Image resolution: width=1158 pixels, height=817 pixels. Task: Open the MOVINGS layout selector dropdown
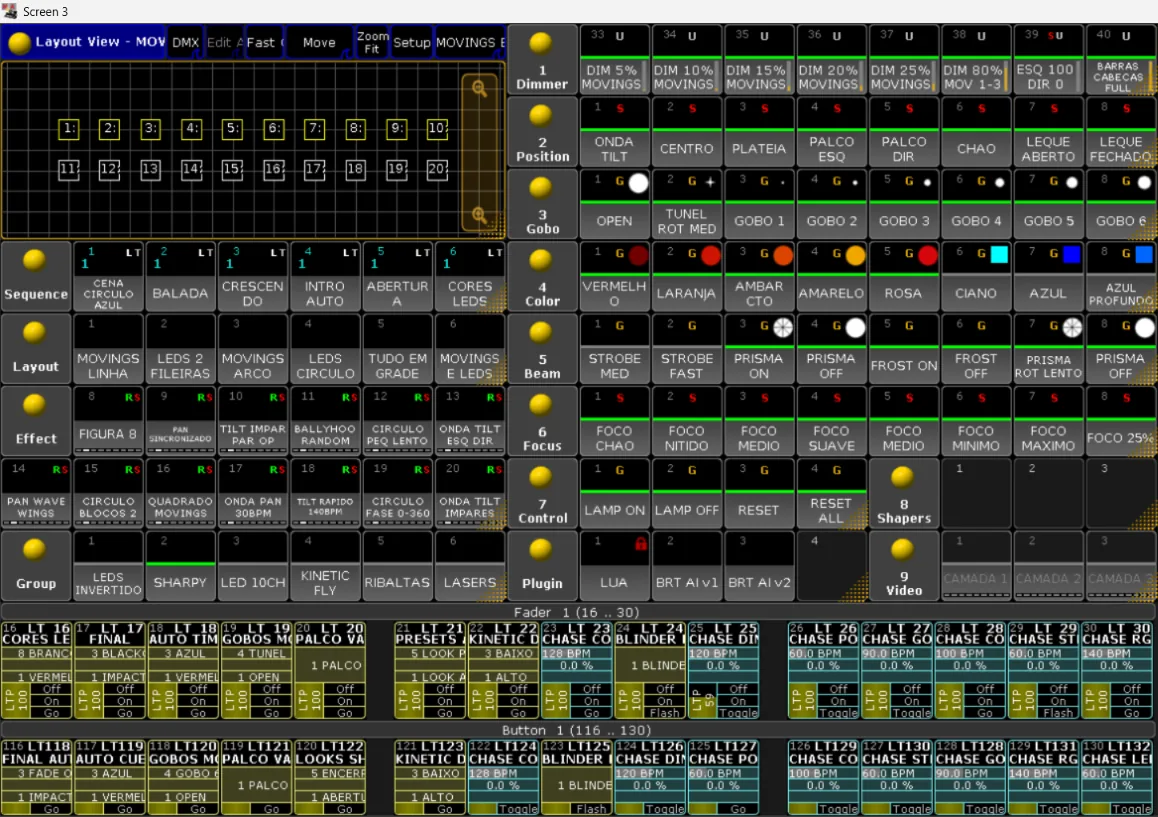[x=470, y=43]
